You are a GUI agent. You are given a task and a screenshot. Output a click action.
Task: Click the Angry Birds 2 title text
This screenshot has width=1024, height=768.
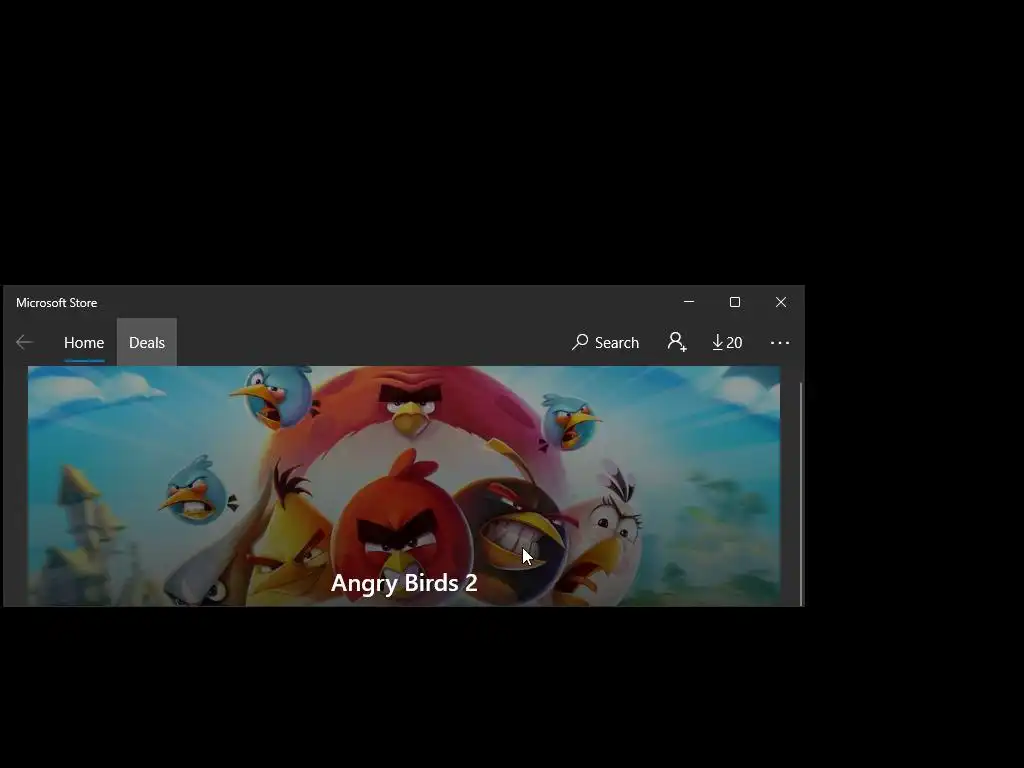click(x=404, y=583)
